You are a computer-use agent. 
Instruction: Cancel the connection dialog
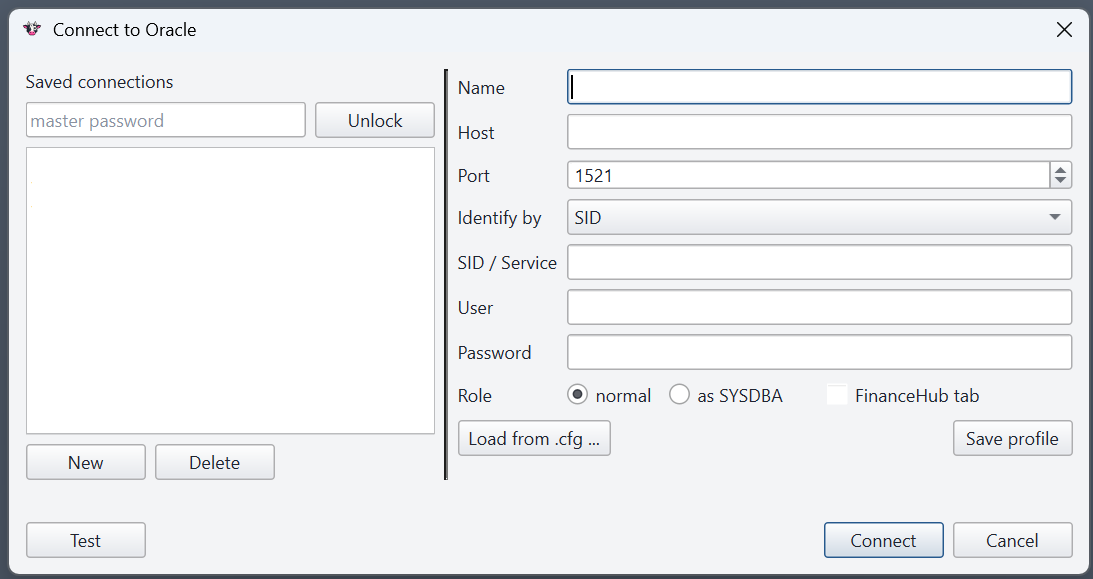coord(1012,541)
